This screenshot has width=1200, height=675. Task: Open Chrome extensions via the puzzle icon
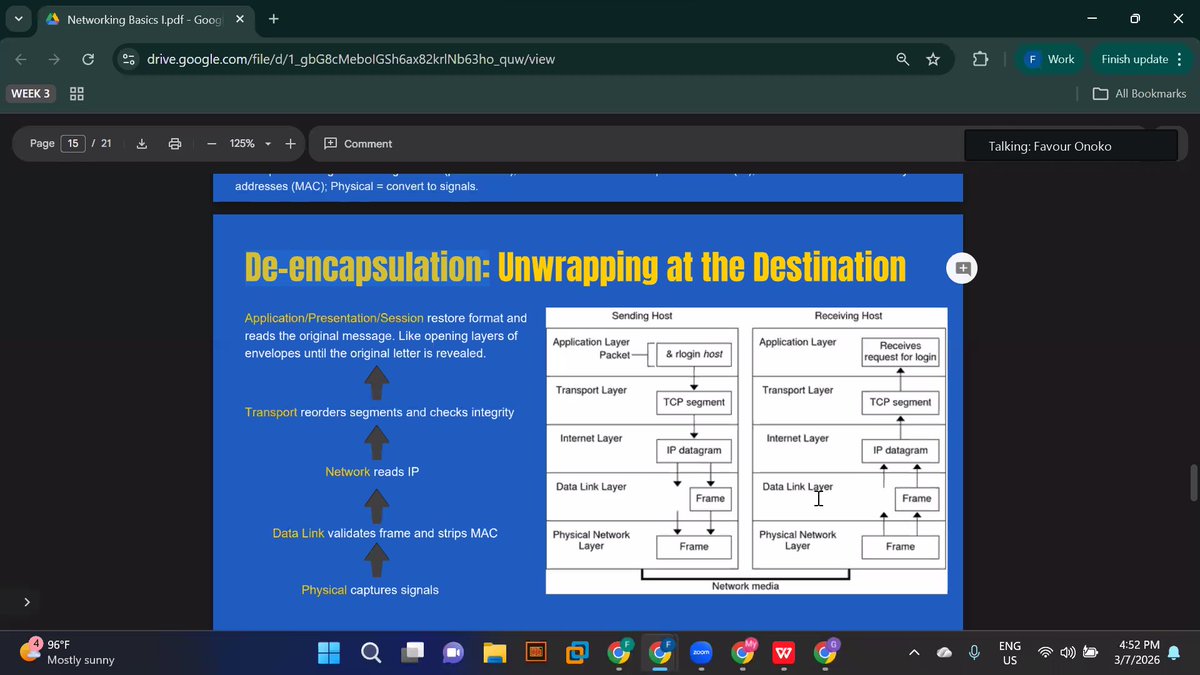[981, 59]
